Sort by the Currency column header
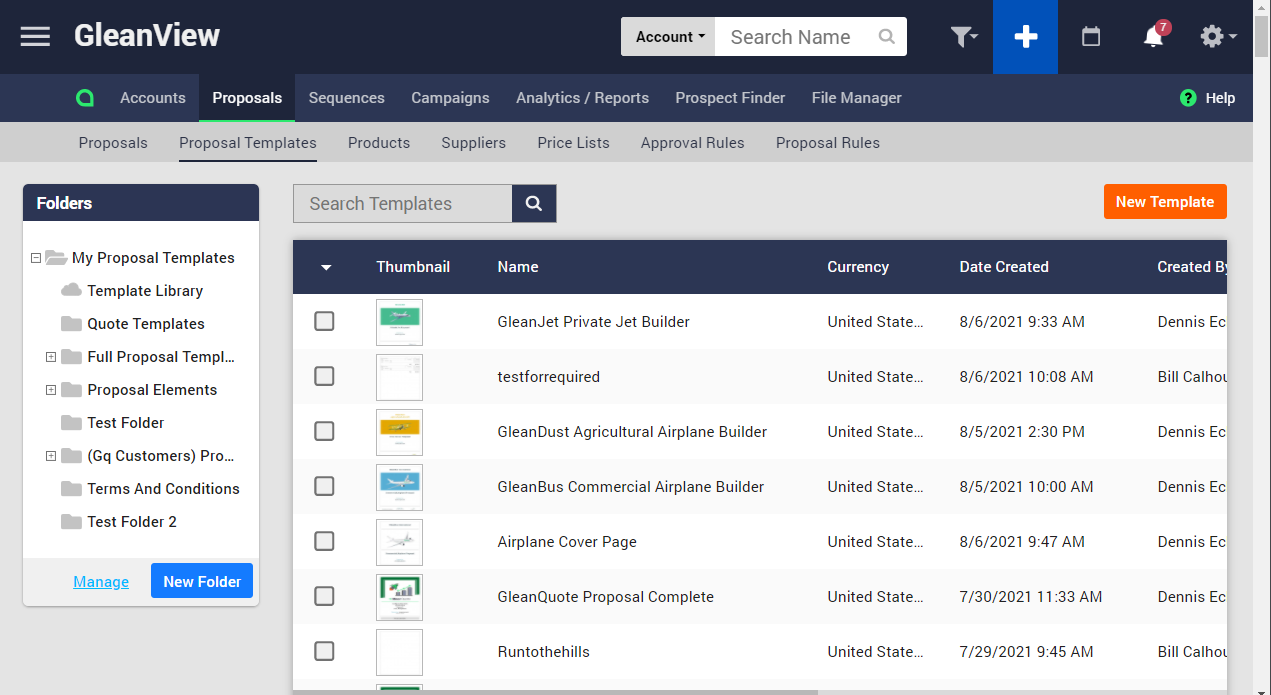Screen dimensions: 1271x695 pos(858,267)
